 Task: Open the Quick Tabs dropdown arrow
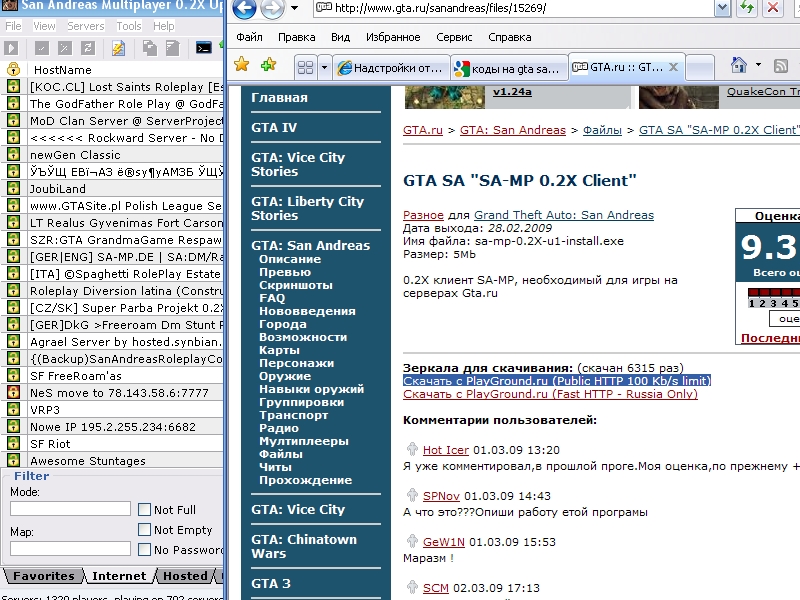[324, 67]
